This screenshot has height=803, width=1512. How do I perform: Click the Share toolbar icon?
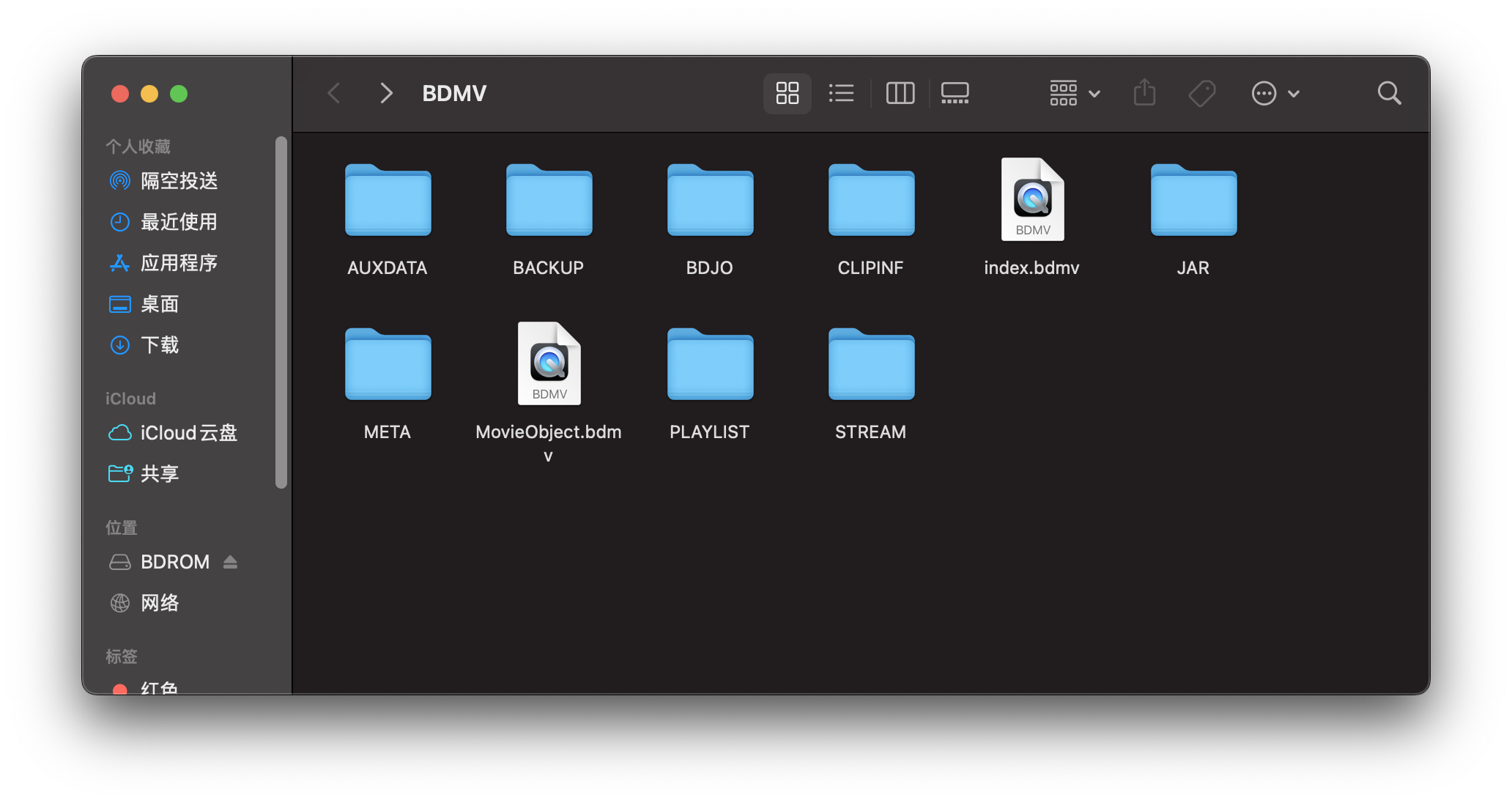[1144, 93]
